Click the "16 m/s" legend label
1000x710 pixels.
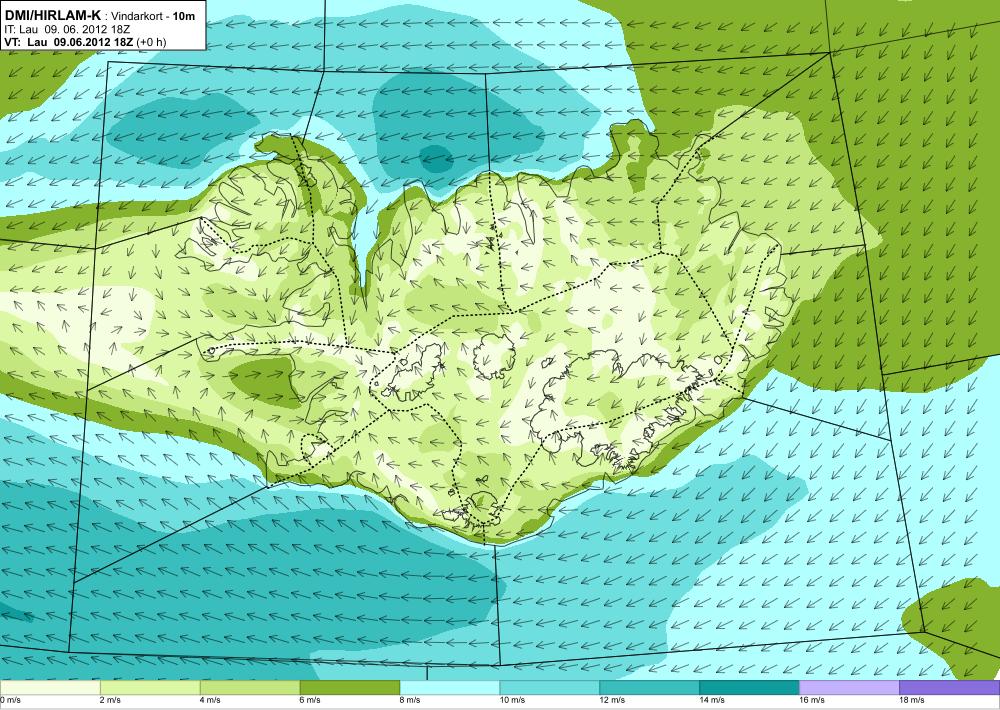click(x=812, y=700)
